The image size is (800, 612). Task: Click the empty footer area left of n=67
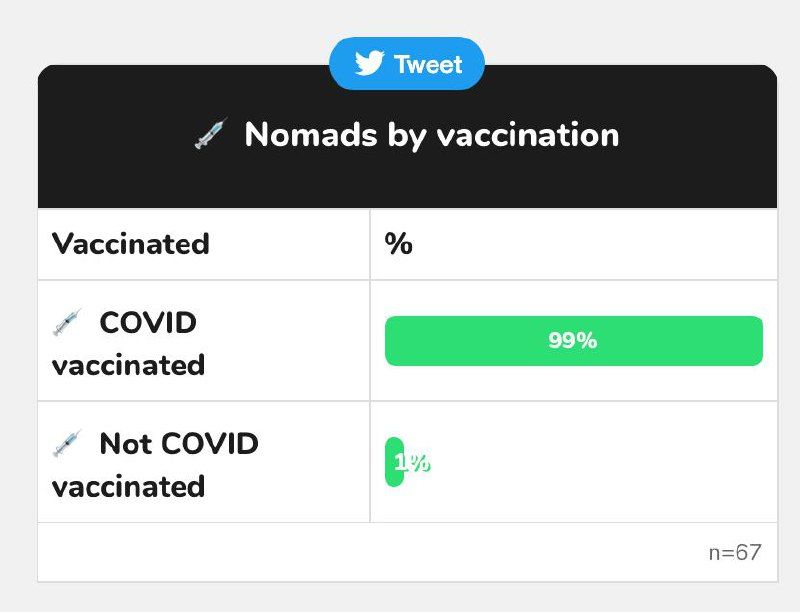point(350,552)
